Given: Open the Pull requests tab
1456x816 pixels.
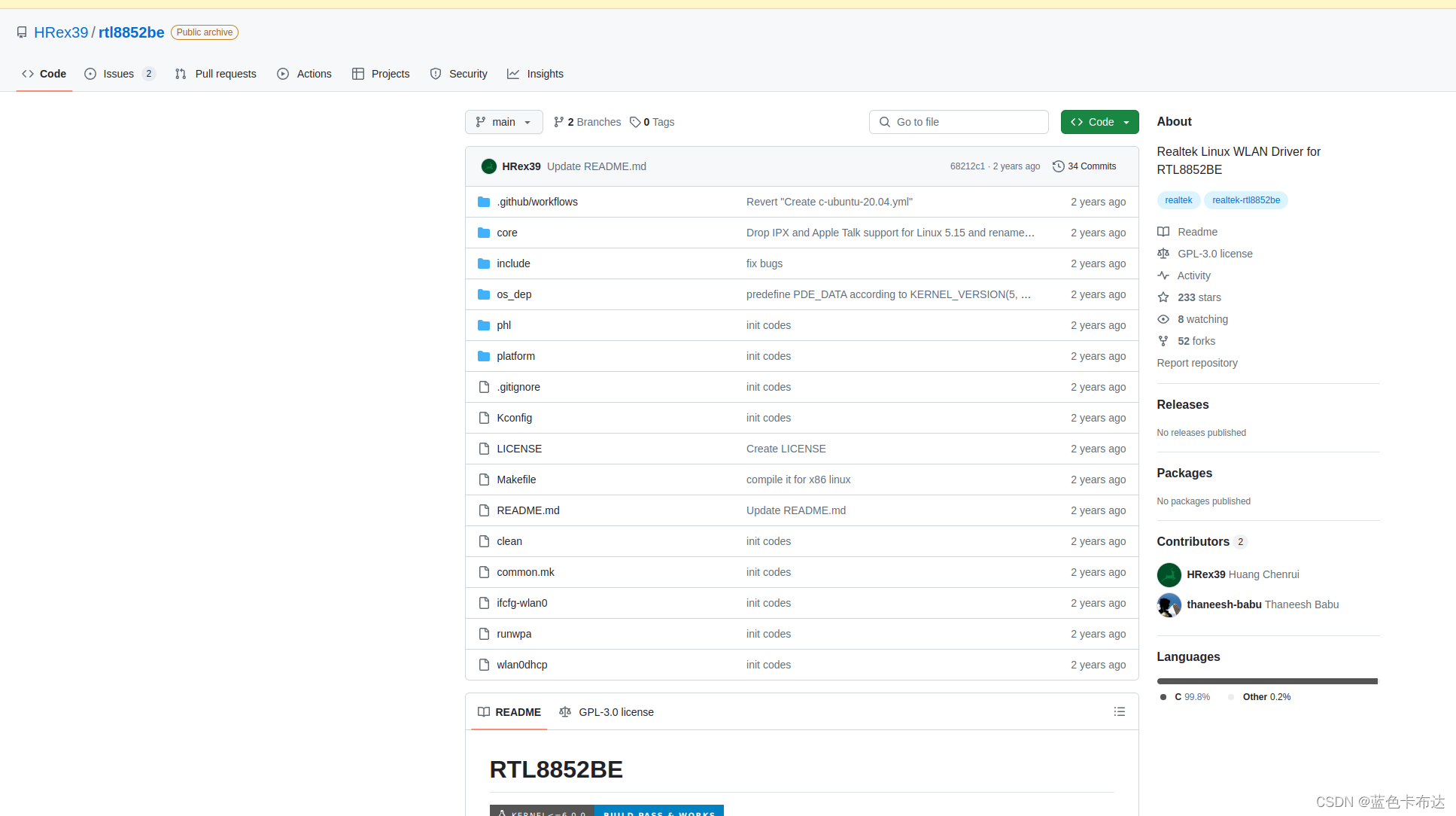Looking at the screenshot, I should 216,74.
